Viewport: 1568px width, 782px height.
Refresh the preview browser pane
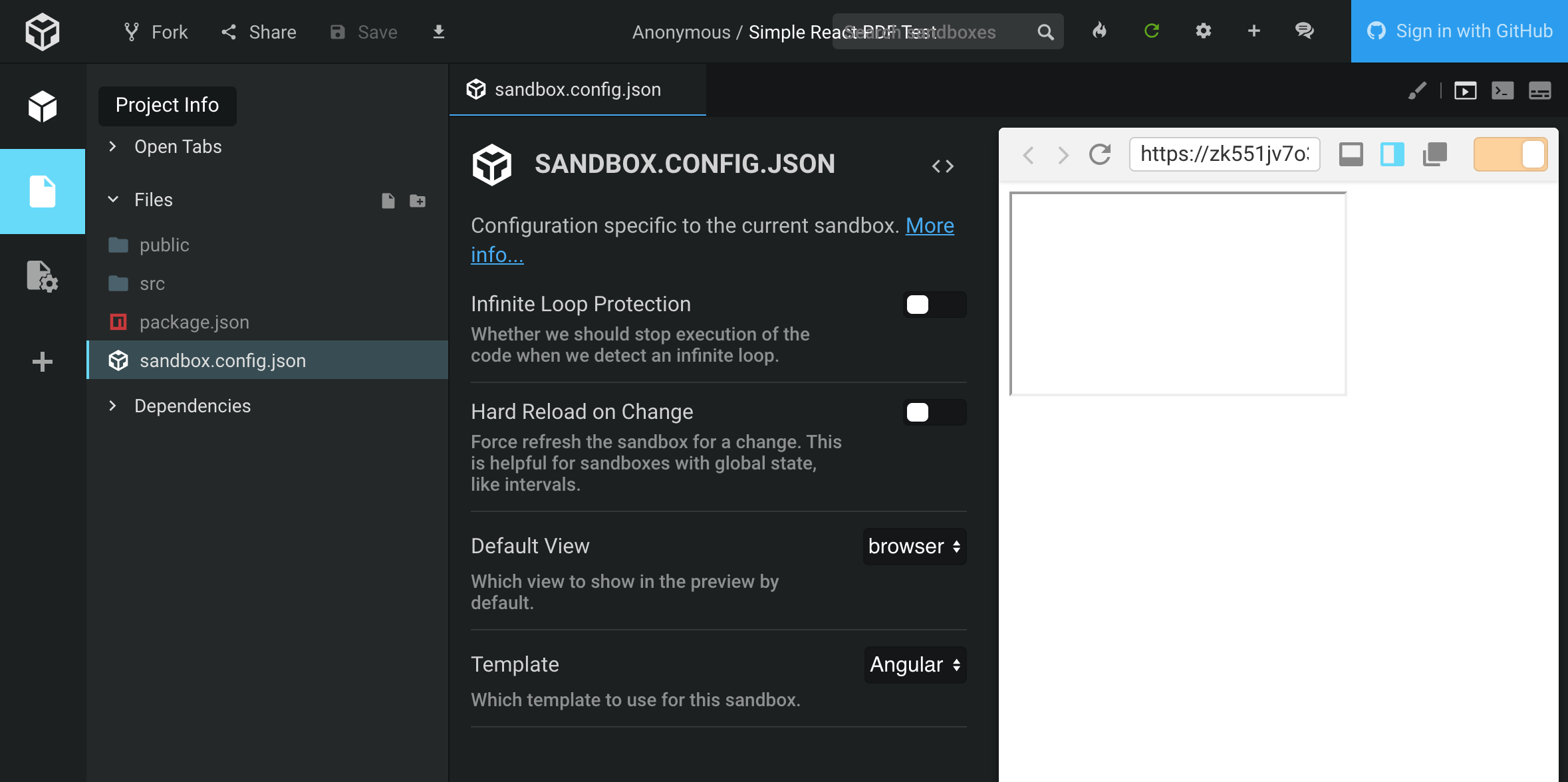tap(1099, 154)
